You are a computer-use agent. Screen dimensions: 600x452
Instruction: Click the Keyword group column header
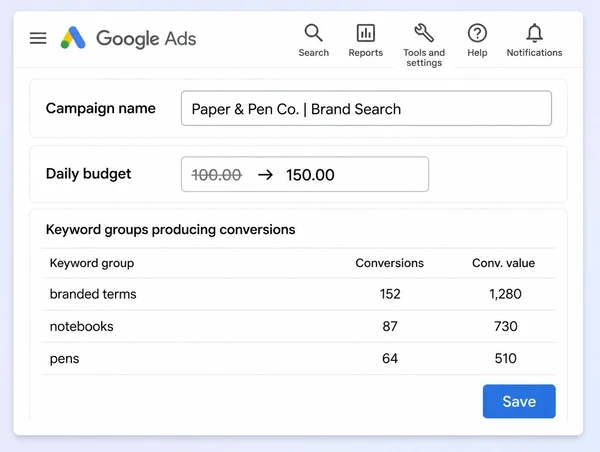(x=92, y=263)
